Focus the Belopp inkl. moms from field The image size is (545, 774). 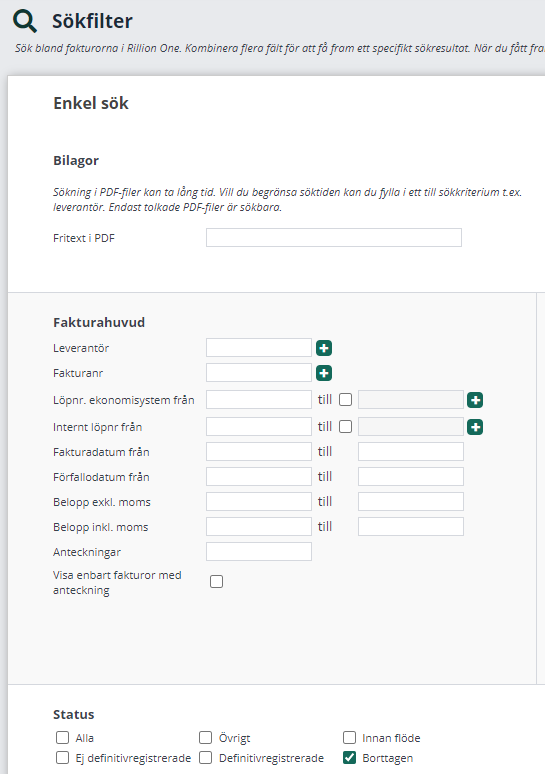point(259,527)
